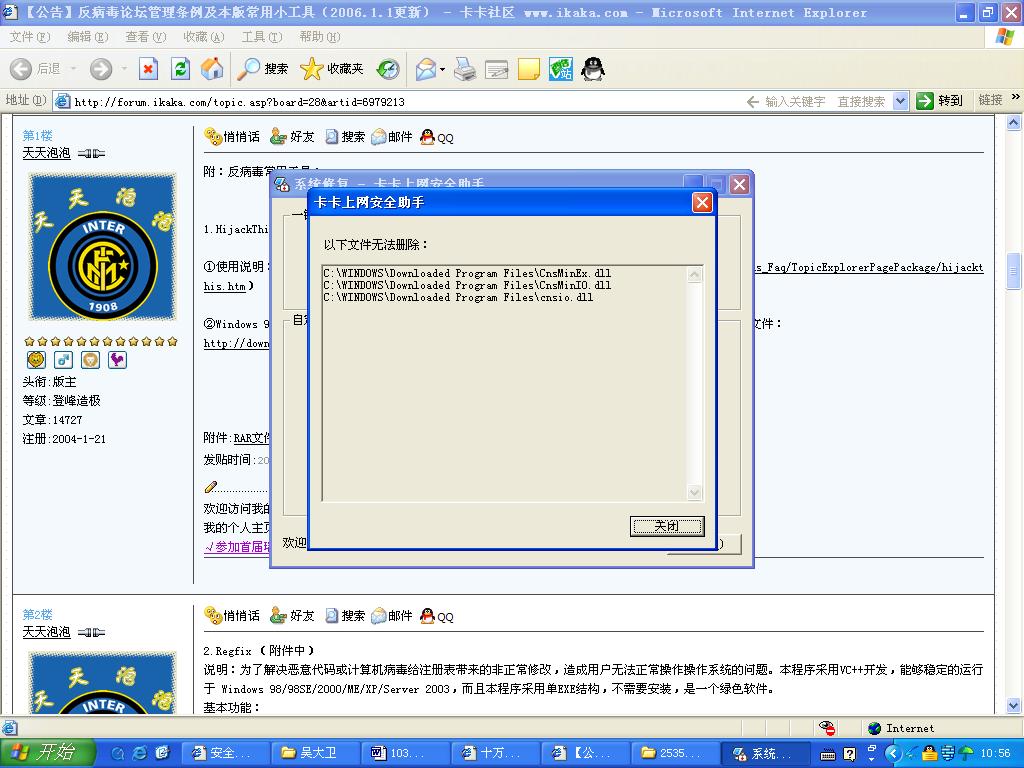Open the 工具(T) menu
1024x768 pixels.
(x=262, y=37)
